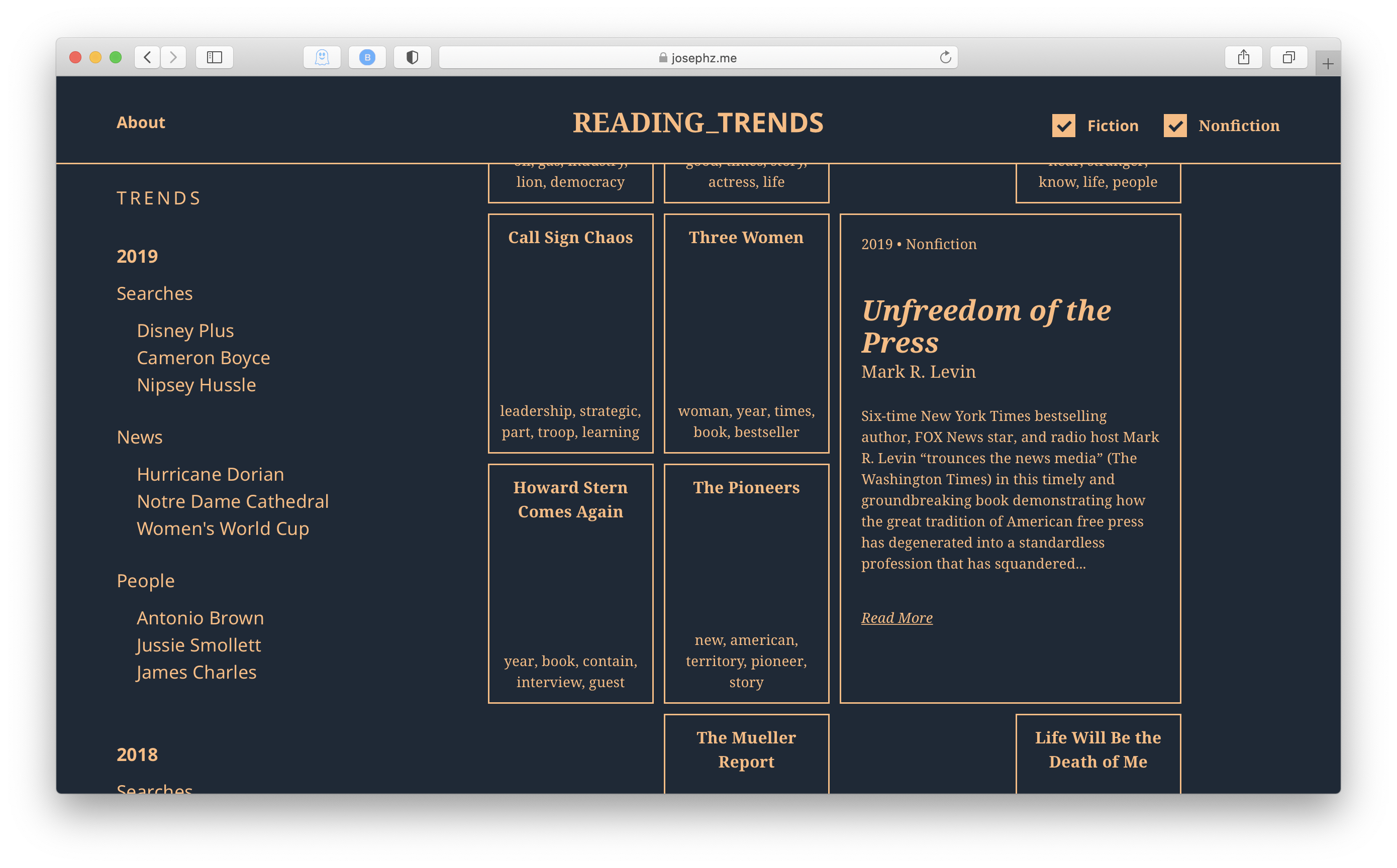Go back using the browser back arrow

[x=148, y=57]
